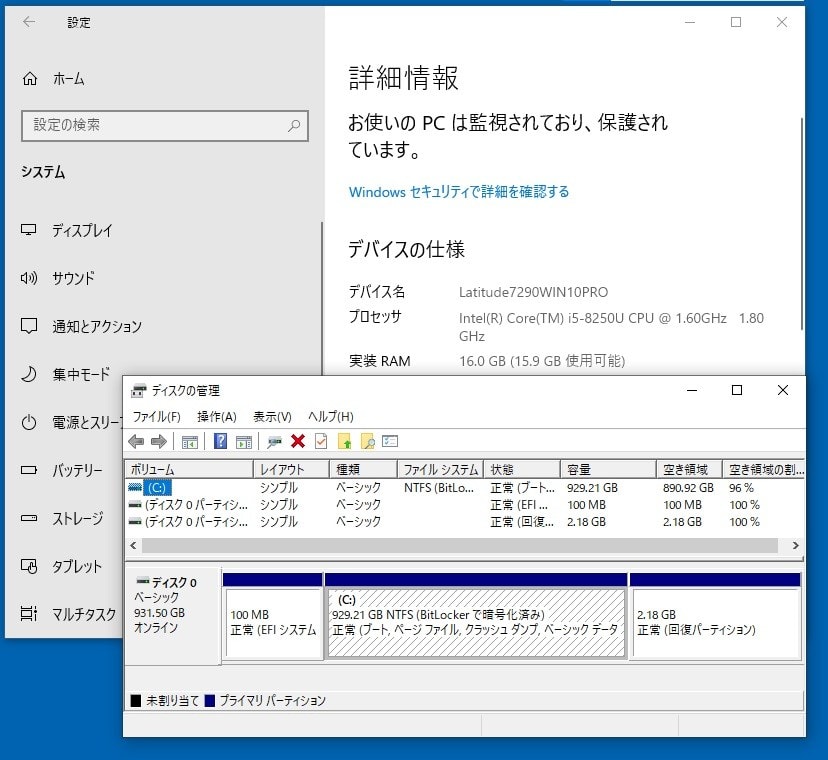Screen dimensions: 828x760
Task: Sort by 空き領域 column header
Action: click(x=689, y=469)
